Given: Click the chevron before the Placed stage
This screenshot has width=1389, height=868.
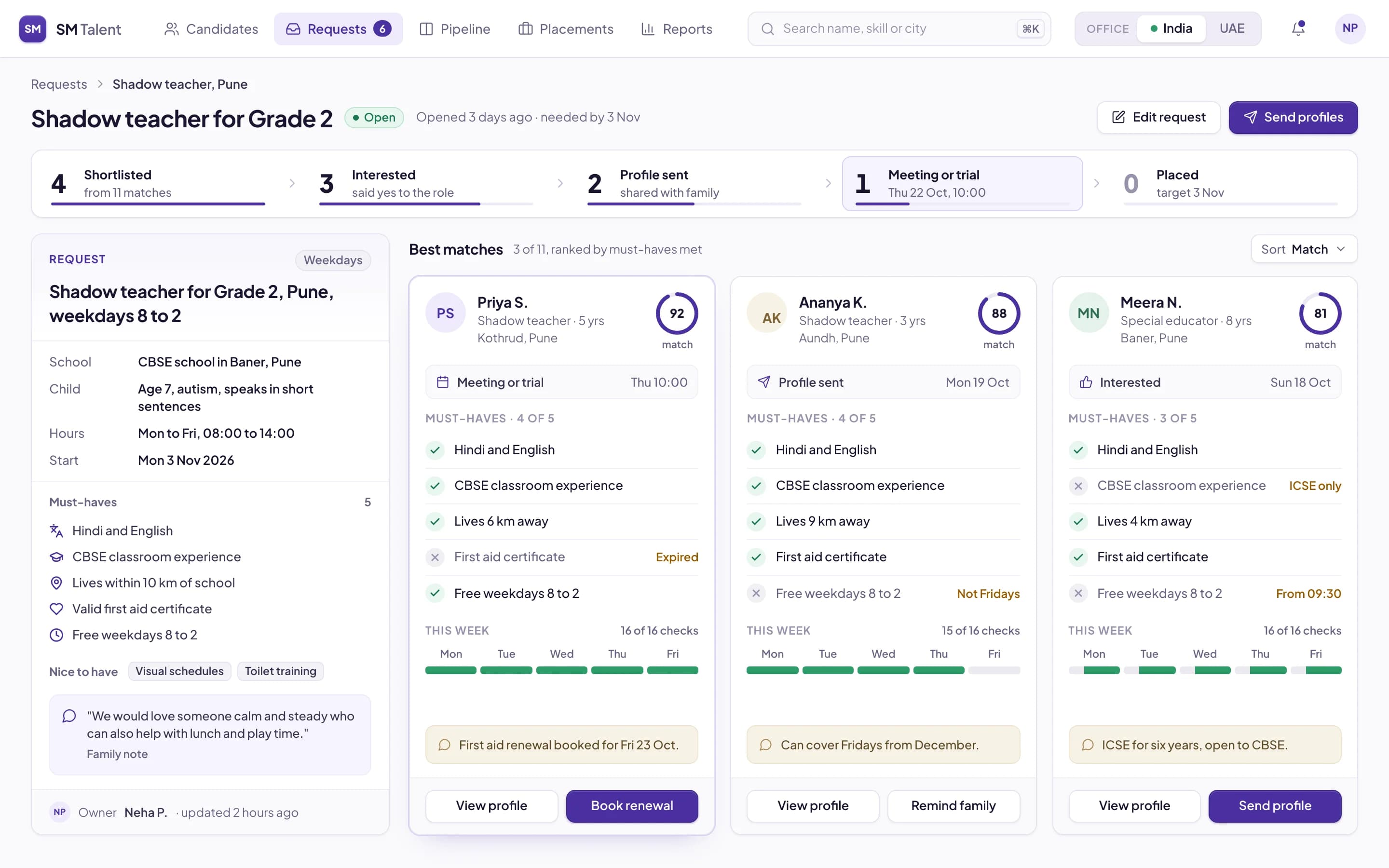Looking at the screenshot, I should pyautogui.click(x=1097, y=183).
